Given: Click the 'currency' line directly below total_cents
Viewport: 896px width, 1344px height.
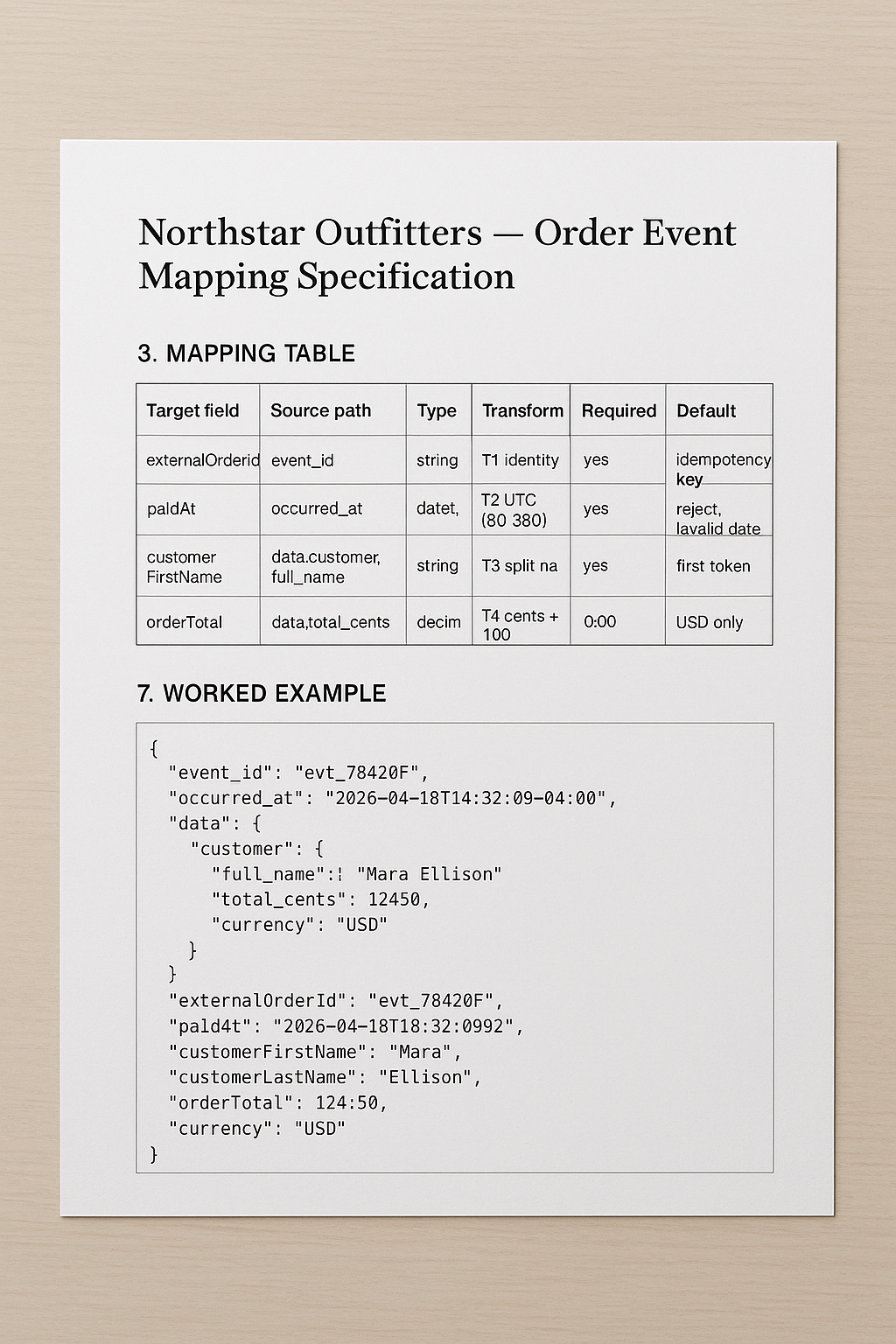Looking at the screenshot, I should 299,925.
